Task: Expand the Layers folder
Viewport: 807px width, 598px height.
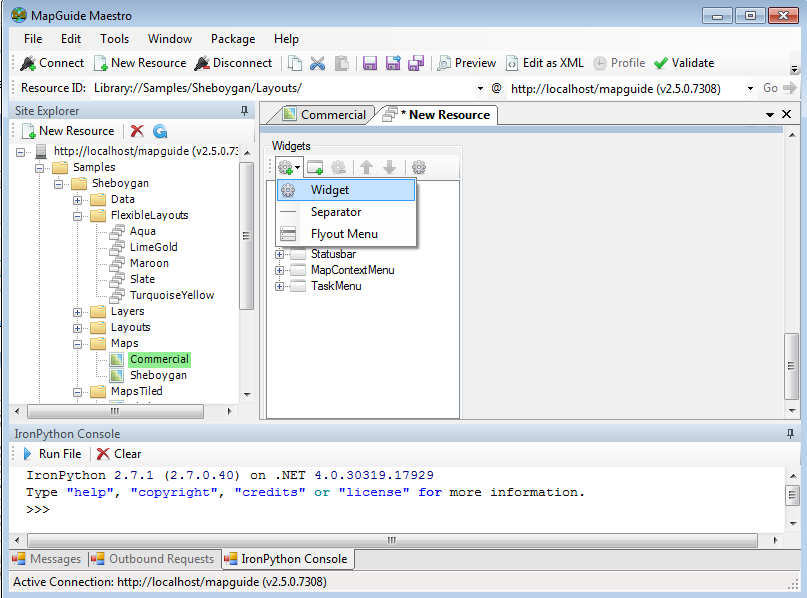Action: coord(77,312)
